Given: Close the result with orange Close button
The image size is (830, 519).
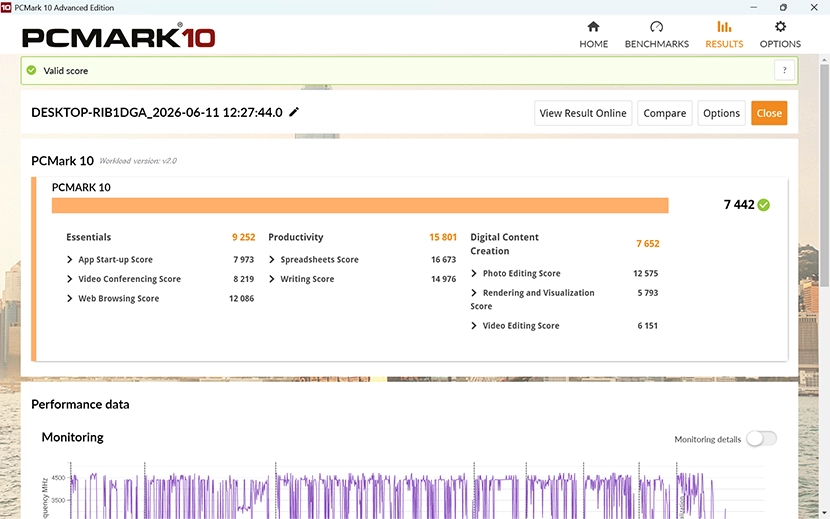Looking at the screenshot, I should coord(769,113).
